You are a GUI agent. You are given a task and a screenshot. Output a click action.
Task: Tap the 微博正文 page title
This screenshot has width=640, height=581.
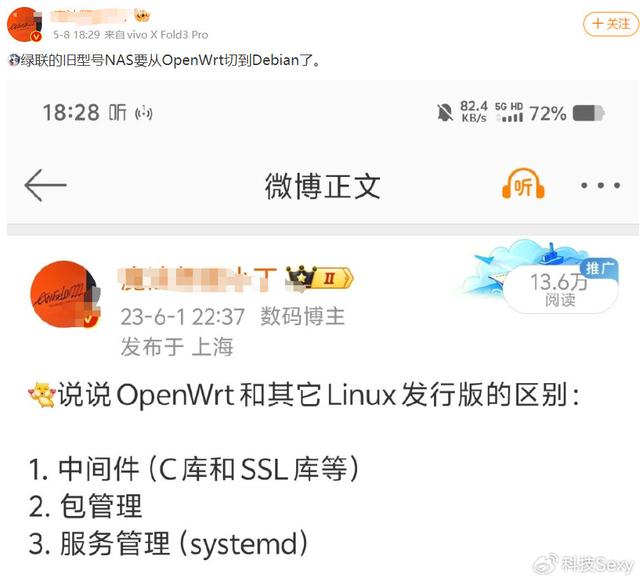click(322, 186)
